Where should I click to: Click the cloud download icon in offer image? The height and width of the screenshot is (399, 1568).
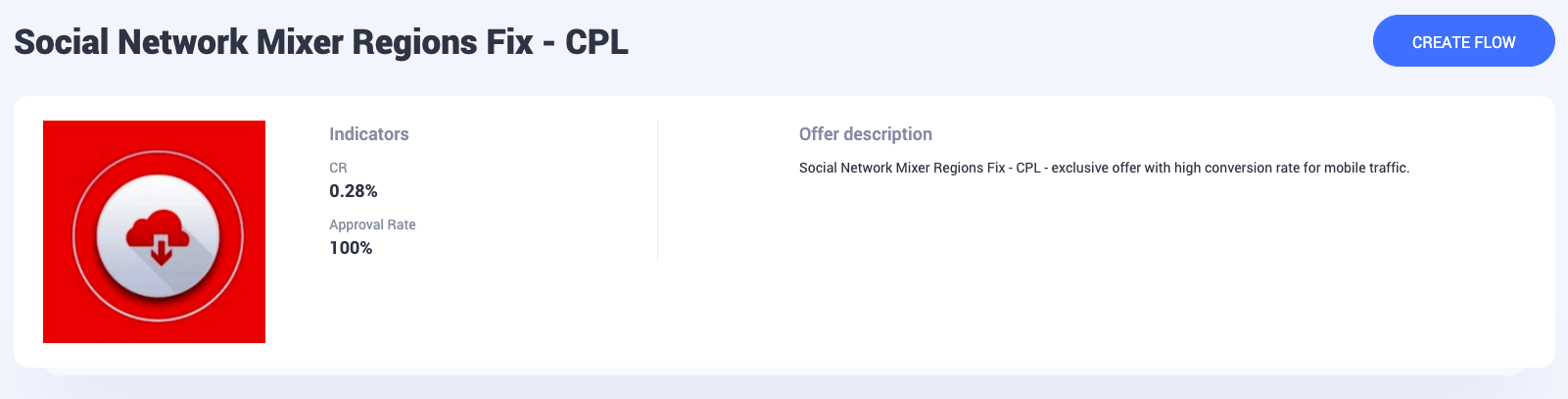(x=158, y=238)
